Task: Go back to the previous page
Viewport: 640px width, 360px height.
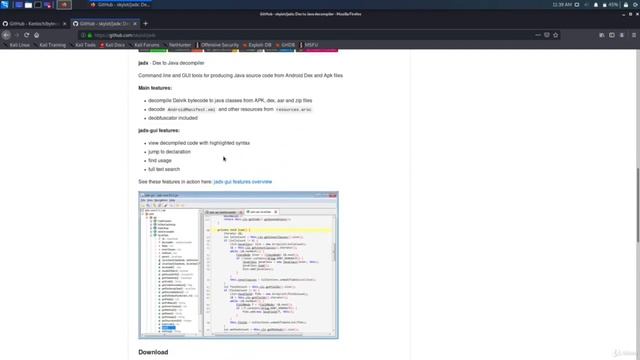Action: tap(6, 35)
